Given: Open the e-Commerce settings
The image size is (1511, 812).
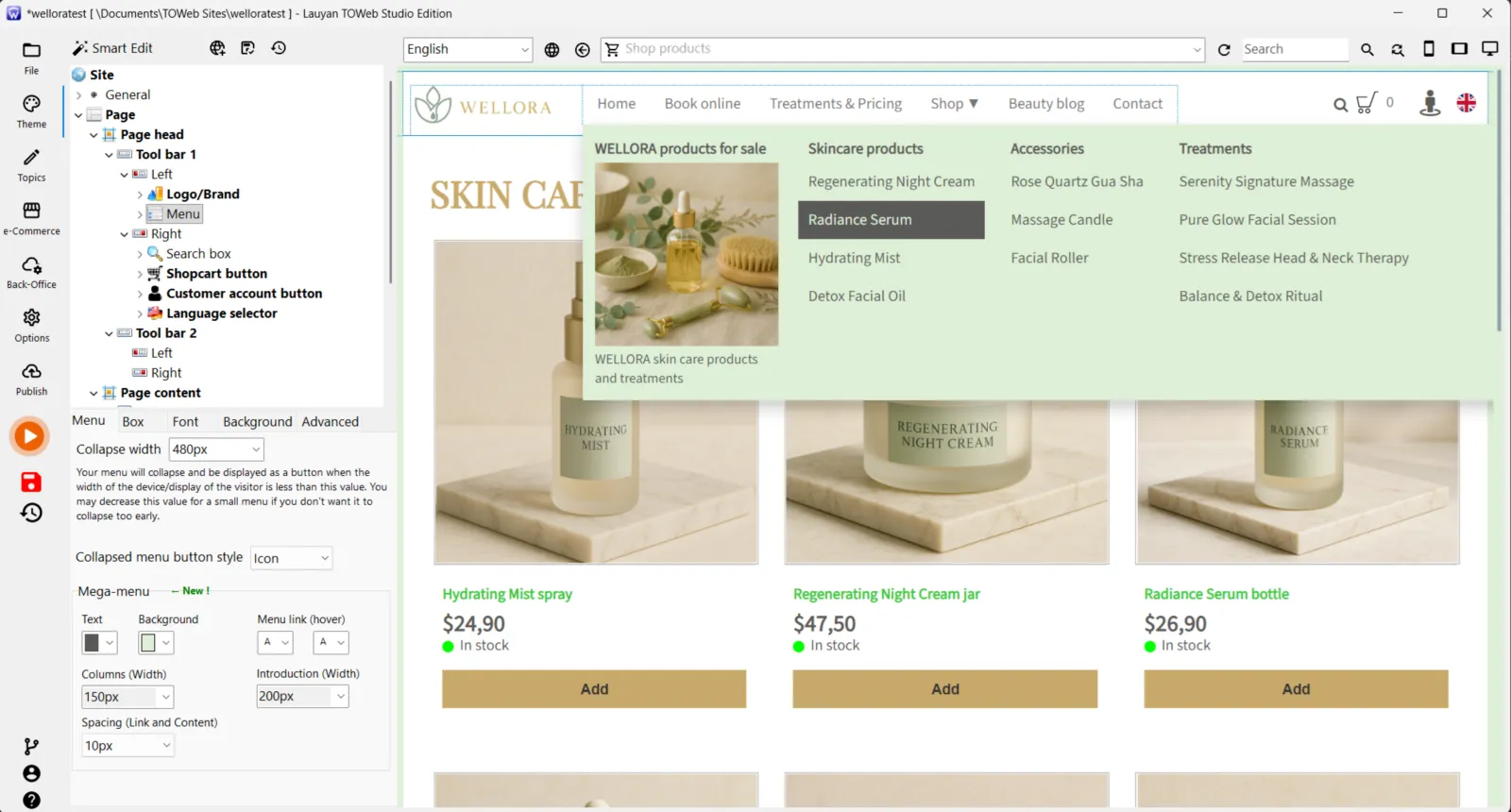Looking at the screenshot, I should point(31,219).
